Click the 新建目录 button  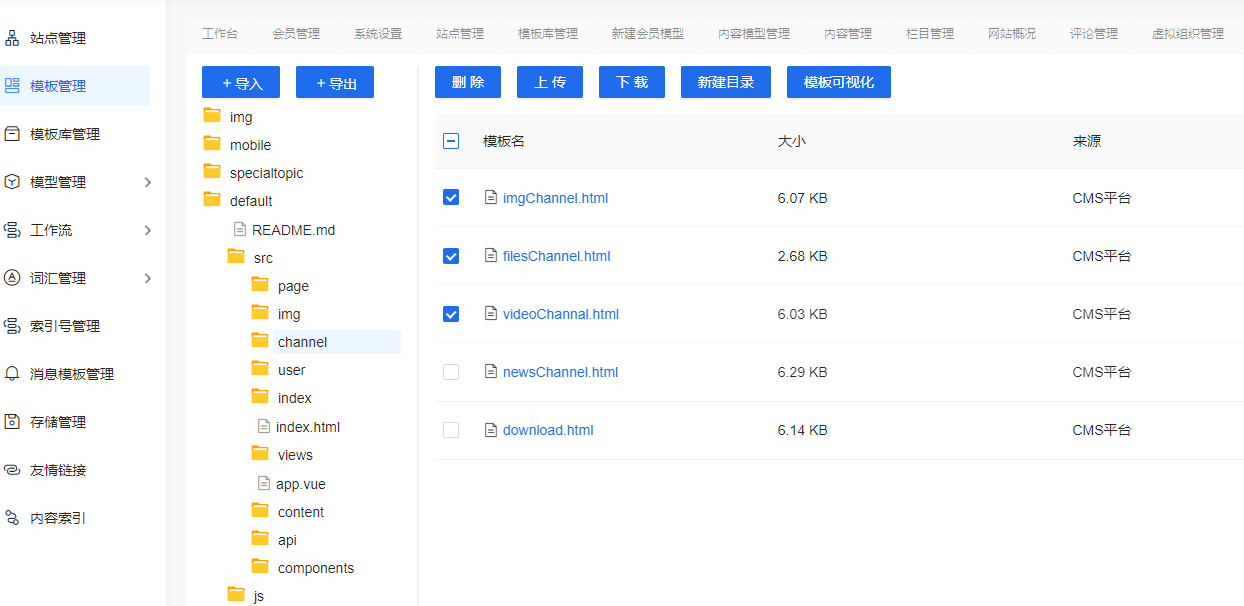coord(726,82)
